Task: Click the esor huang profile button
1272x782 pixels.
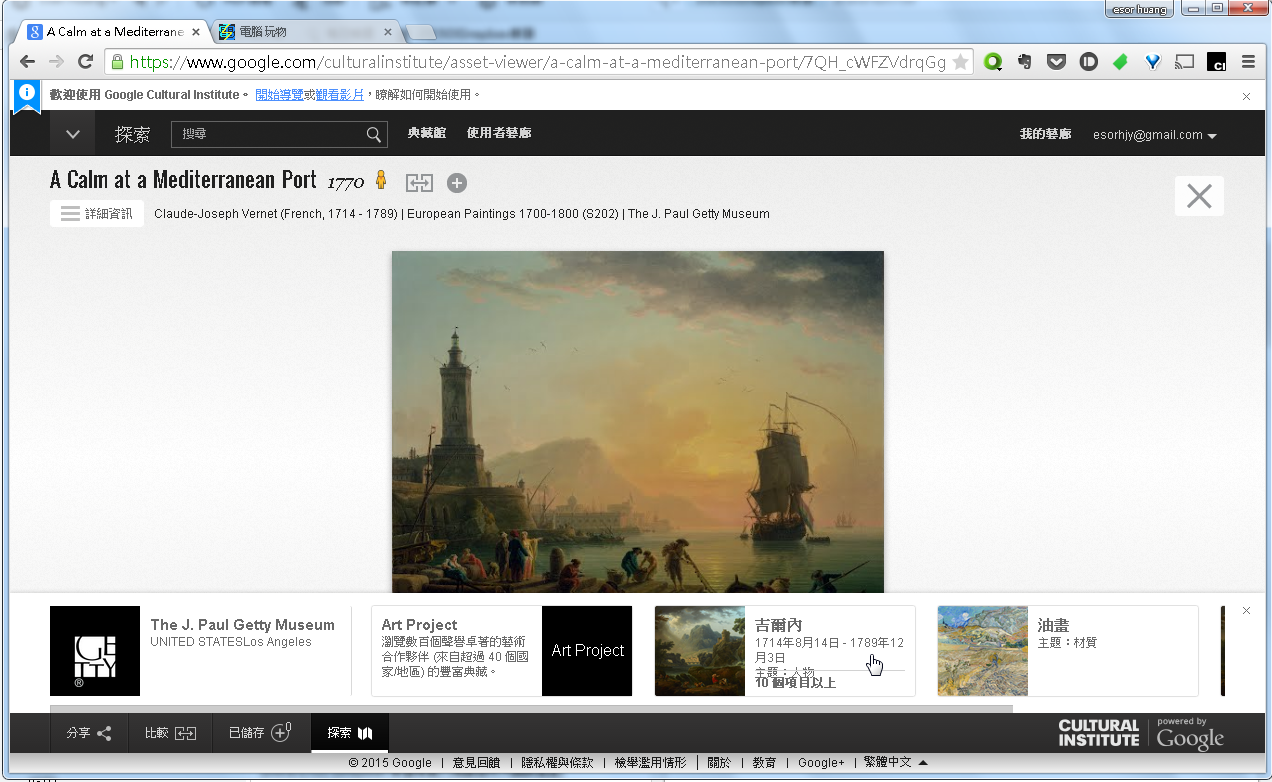Action: [1138, 9]
